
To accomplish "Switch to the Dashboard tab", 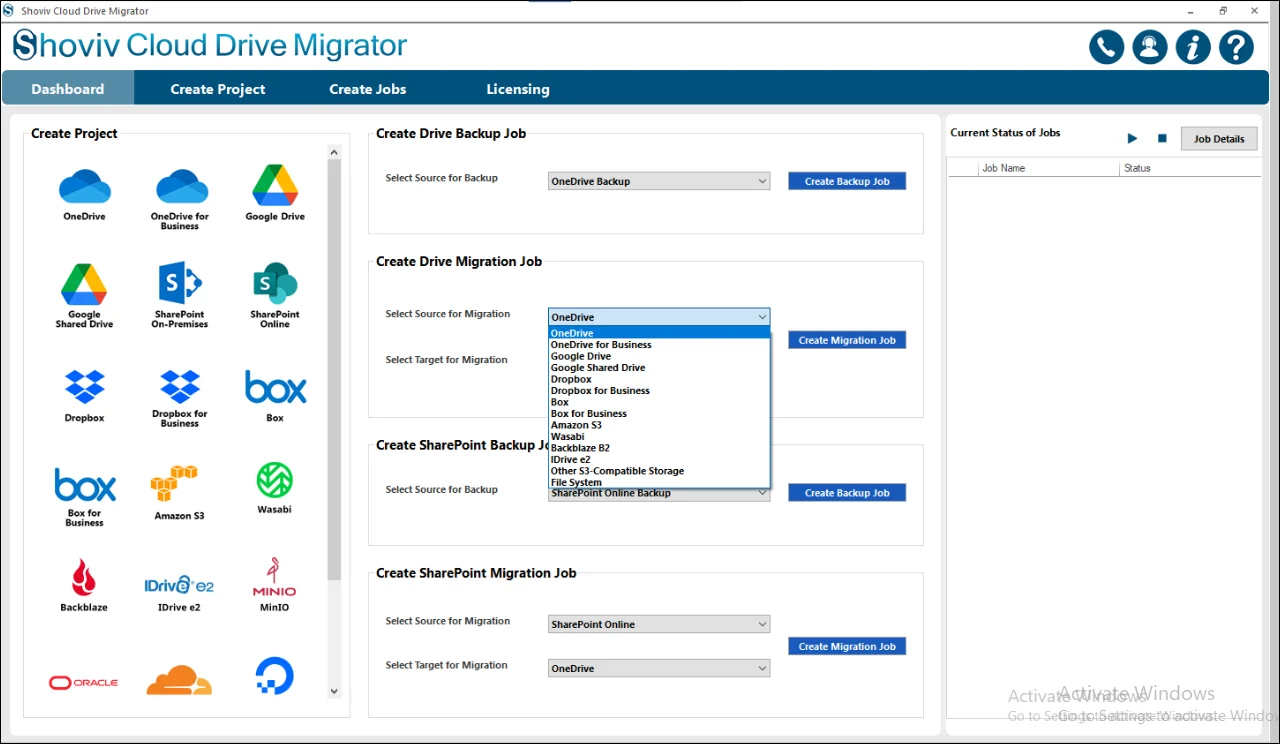I will coord(68,89).
